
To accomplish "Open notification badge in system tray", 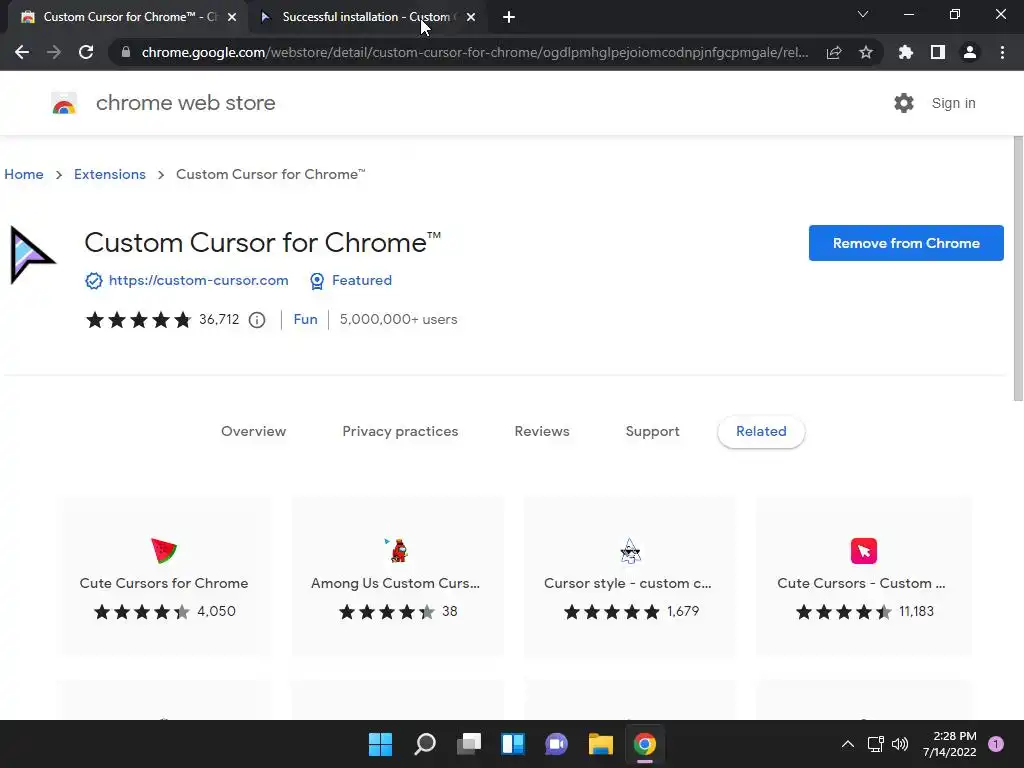I will [996, 744].
